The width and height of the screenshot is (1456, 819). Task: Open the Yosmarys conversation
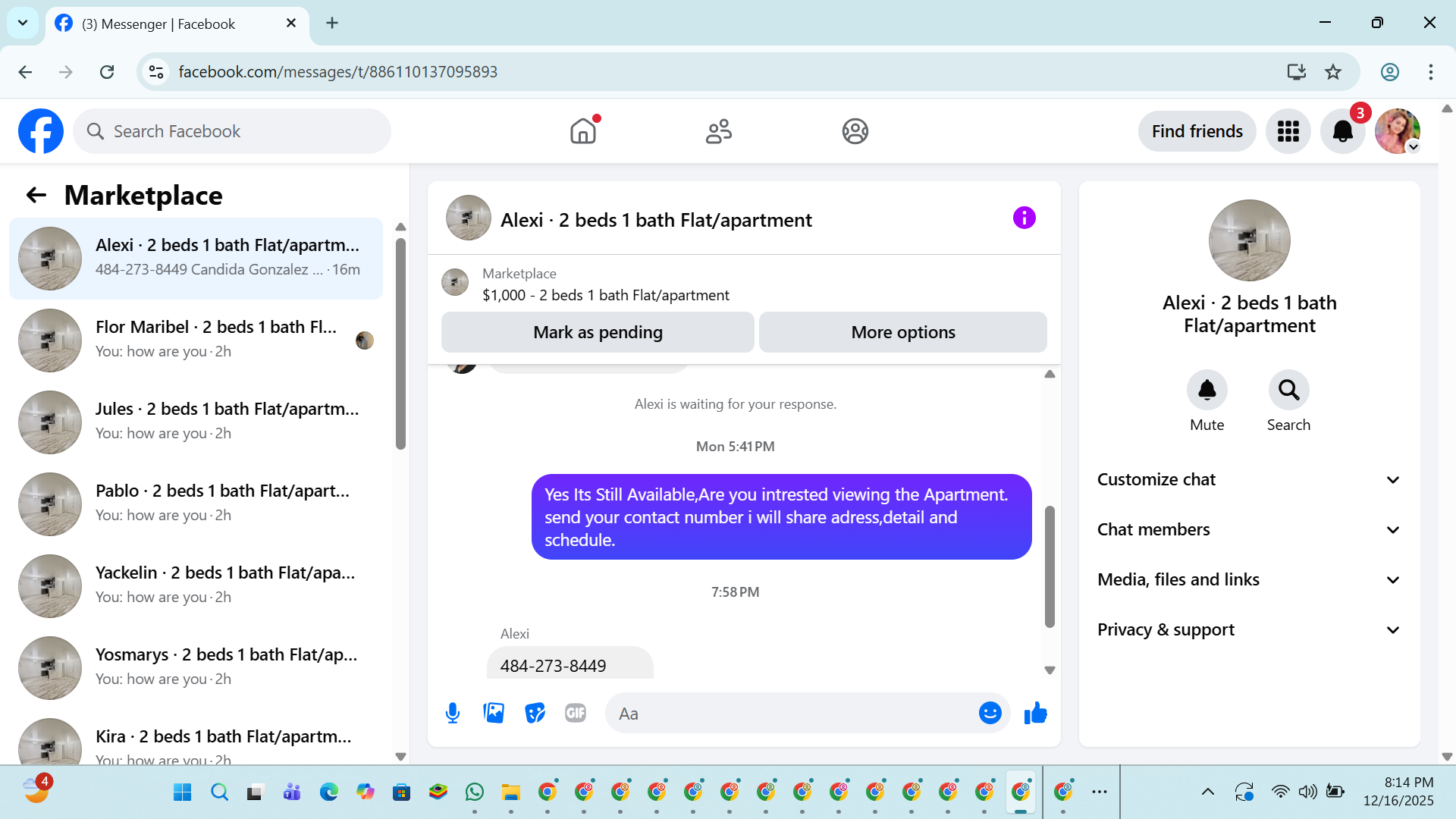pos(196,668)
